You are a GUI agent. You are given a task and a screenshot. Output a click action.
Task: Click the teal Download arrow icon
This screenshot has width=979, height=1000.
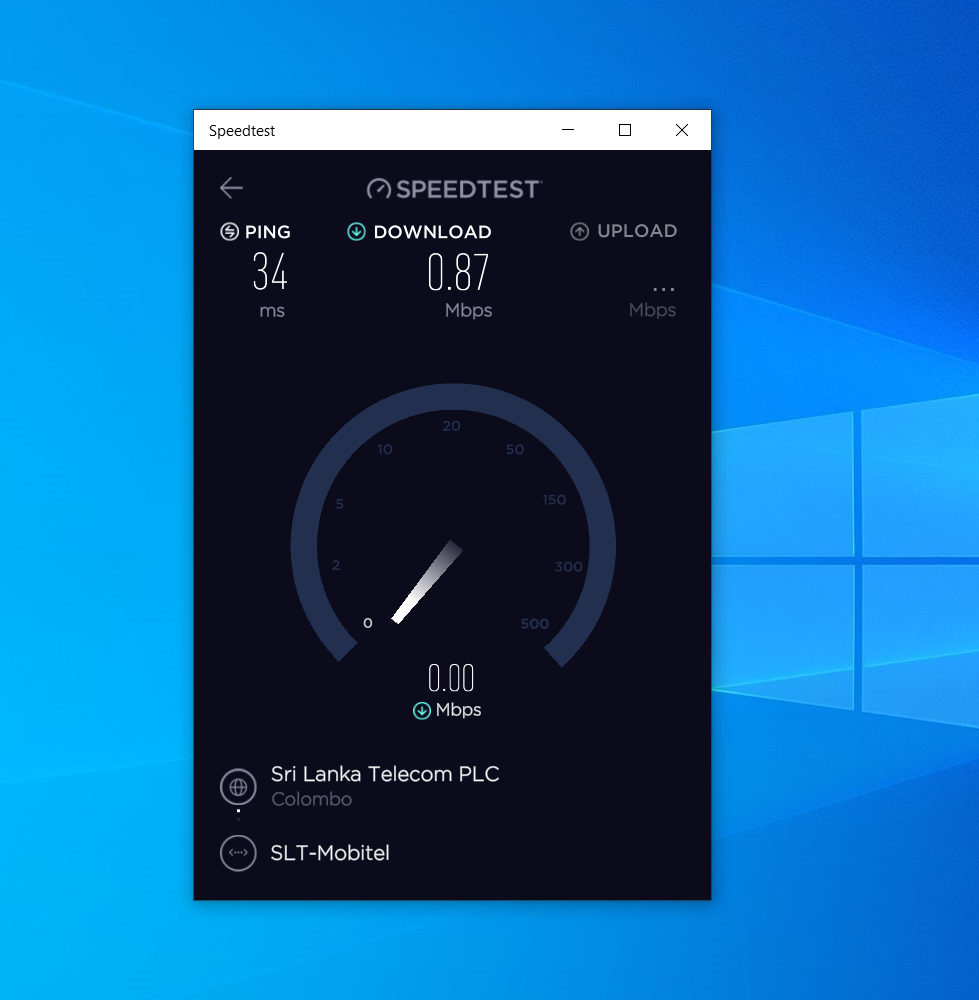click(357, 232)
